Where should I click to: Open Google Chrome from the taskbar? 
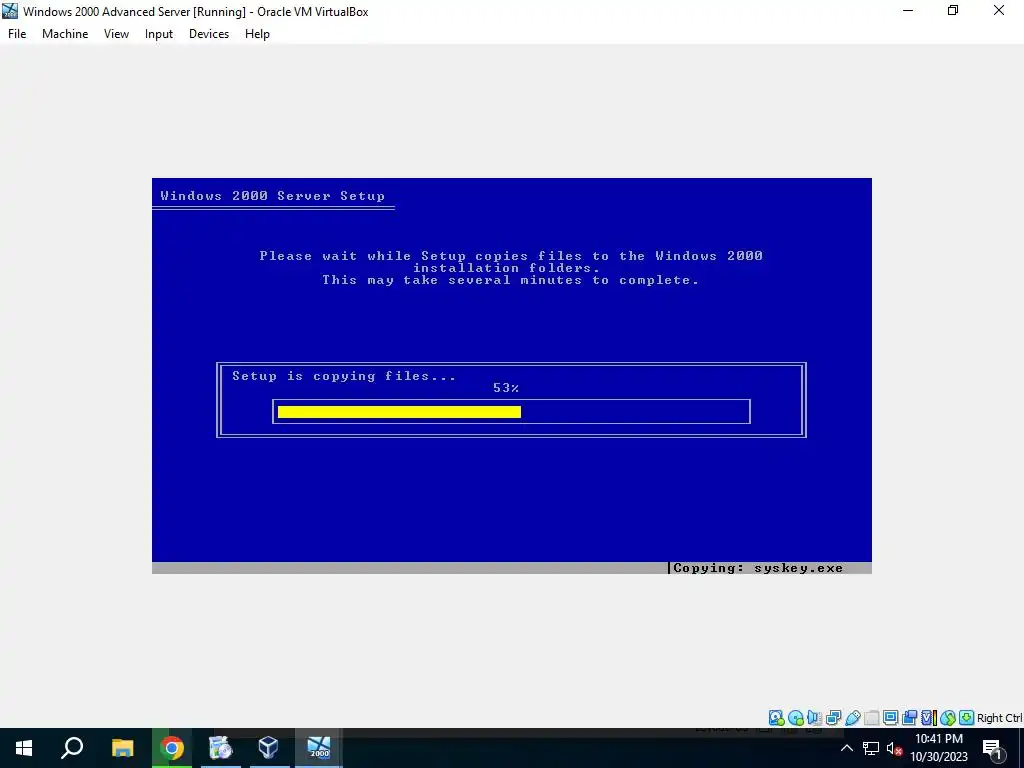click(172, 748)
